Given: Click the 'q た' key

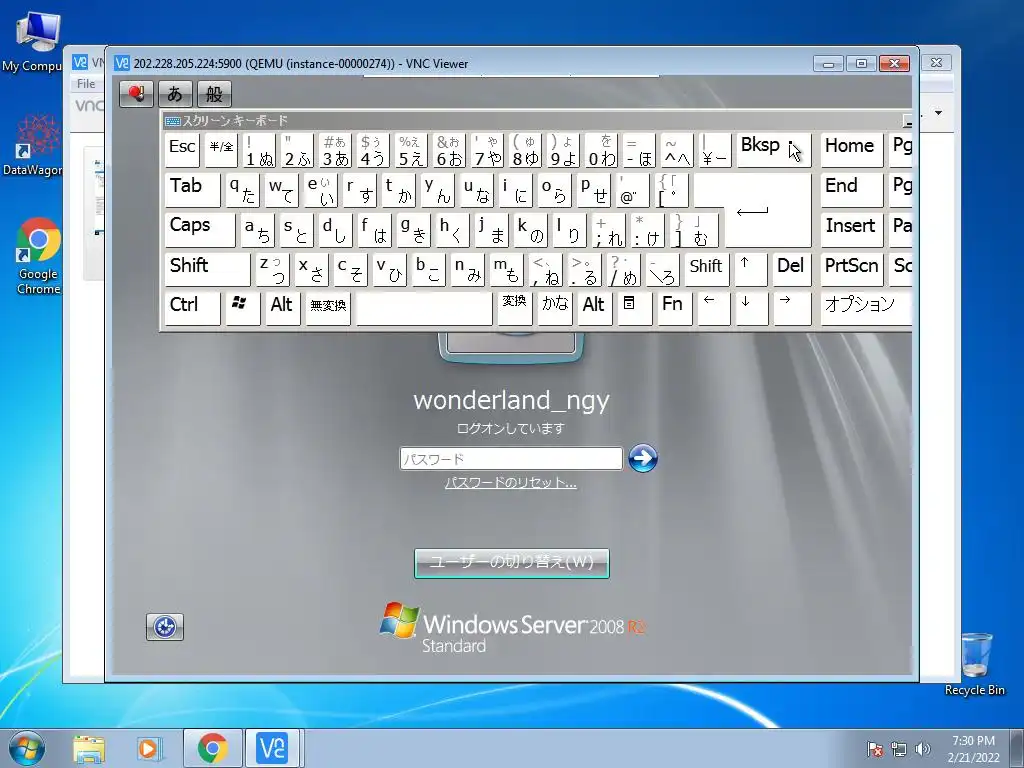Looking at the screenshot, I should [242, 189].
